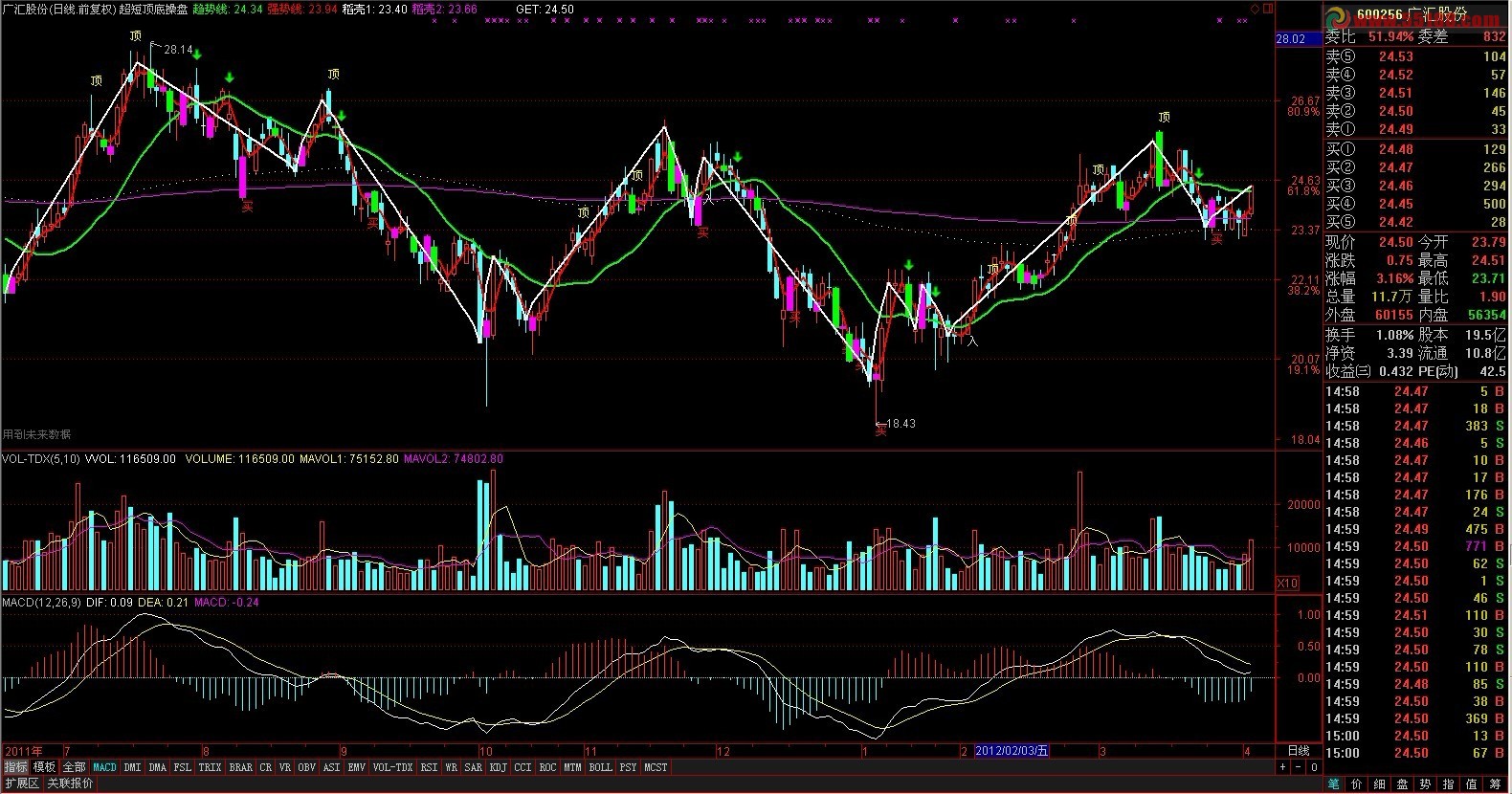
Task: Click the 外盘 60155 value
Action: coord(1394,315)
